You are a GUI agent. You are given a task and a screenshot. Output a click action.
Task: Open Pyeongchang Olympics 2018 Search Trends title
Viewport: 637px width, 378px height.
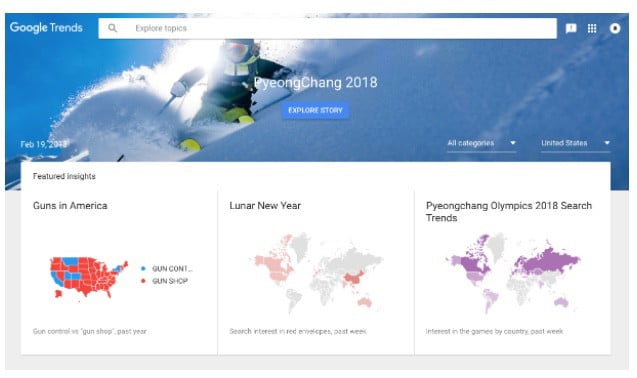509,212
